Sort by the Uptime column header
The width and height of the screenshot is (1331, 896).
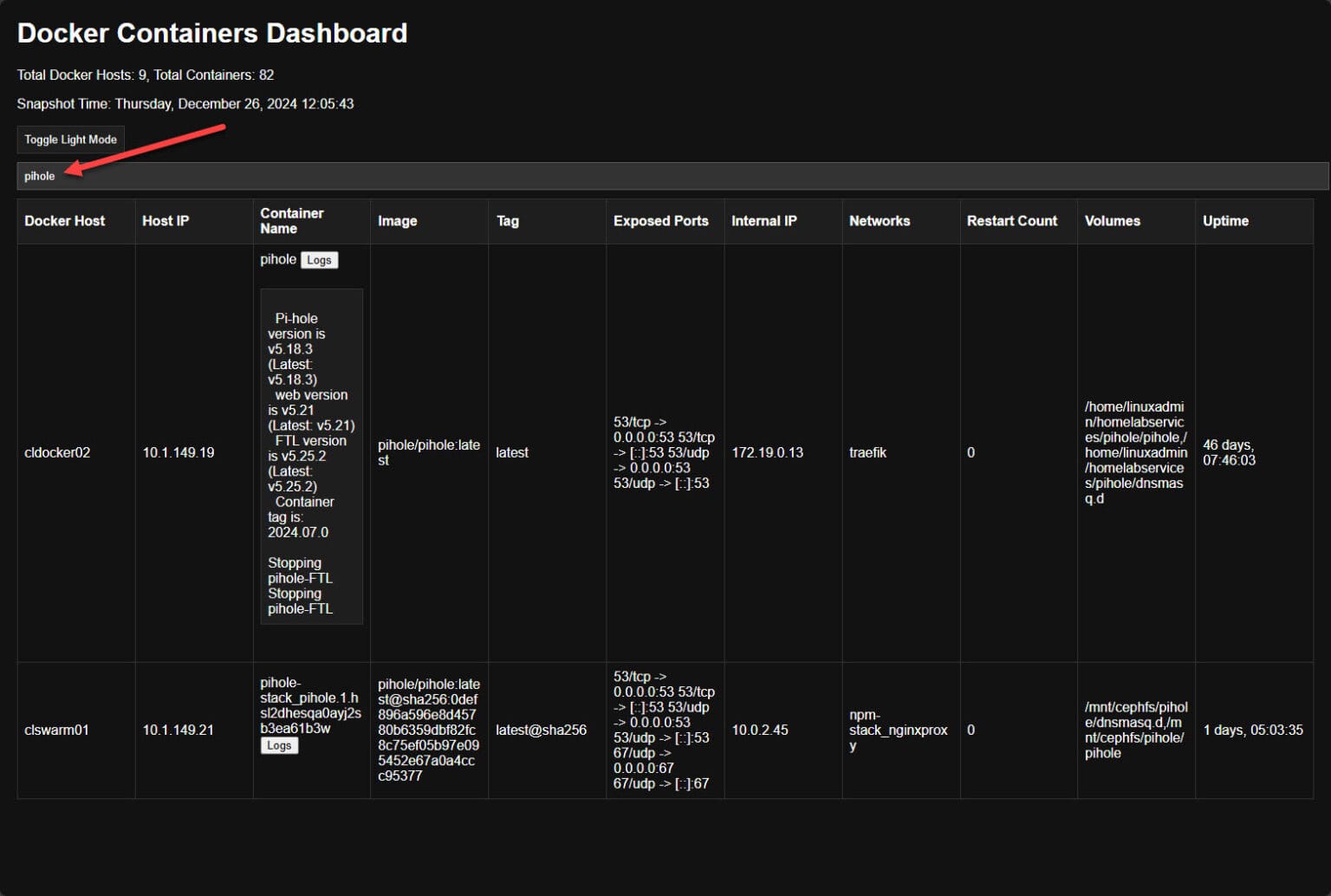click(1224, 221)
